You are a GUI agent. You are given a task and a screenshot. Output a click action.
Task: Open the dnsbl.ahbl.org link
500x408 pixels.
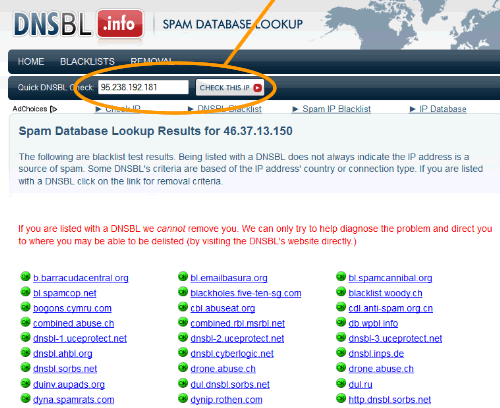pyautogui.click(x=63, y=354)
